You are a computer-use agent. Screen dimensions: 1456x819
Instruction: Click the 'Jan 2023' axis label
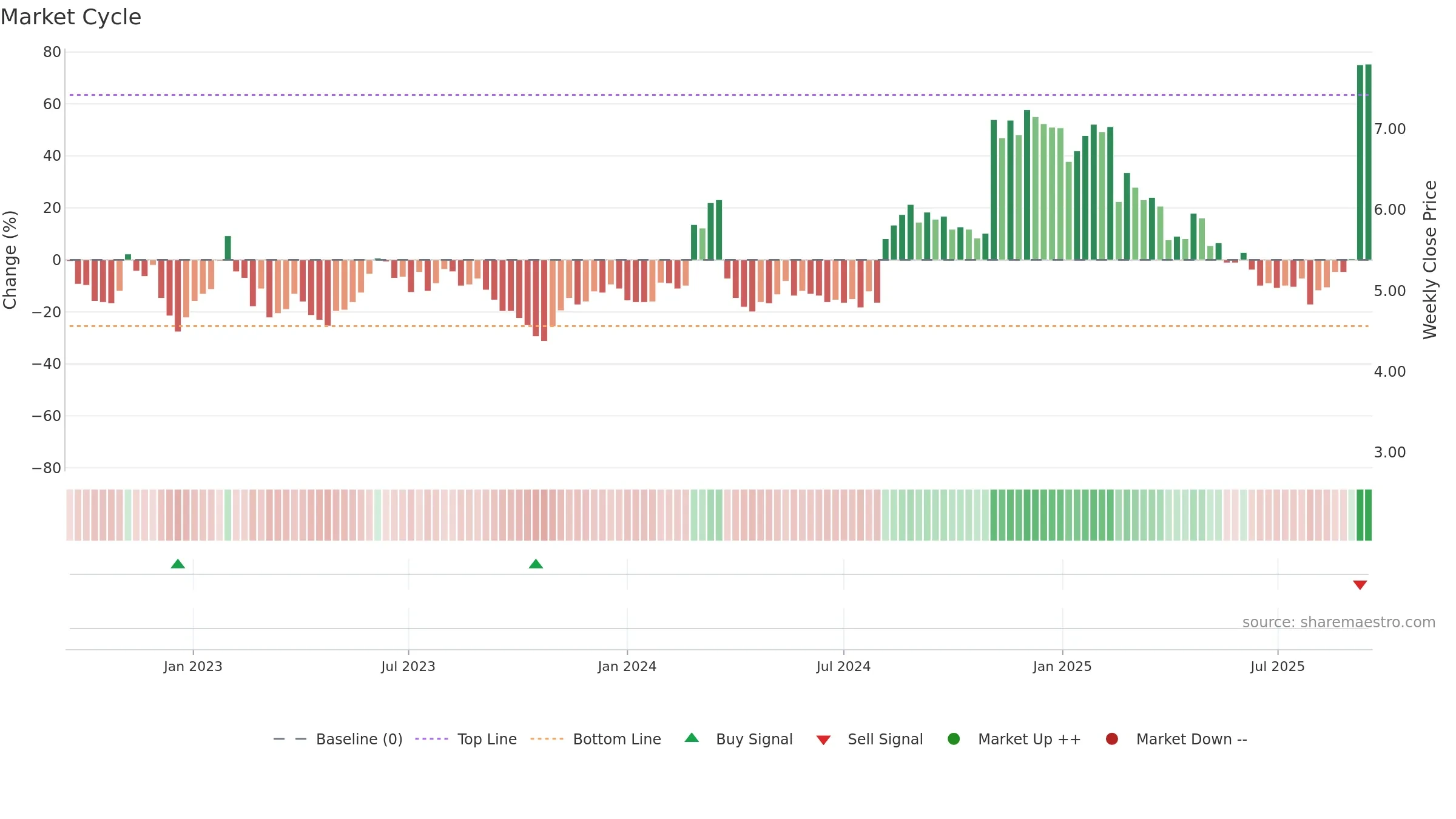point(193,666)
